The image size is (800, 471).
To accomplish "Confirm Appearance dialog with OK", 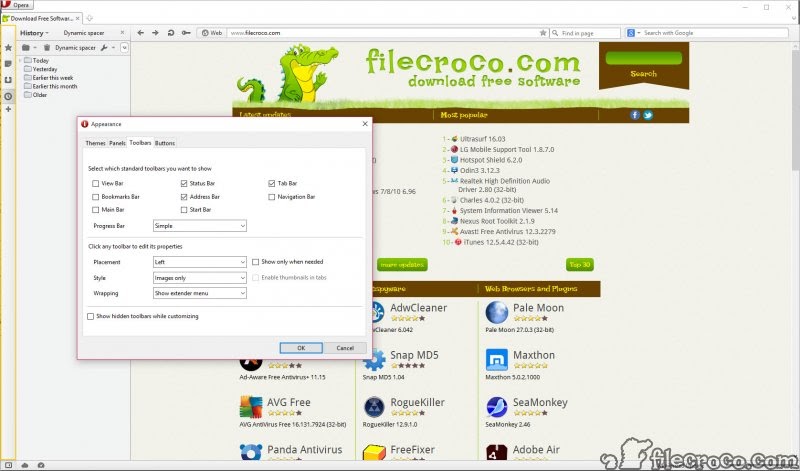I will [x=301, y=348].
